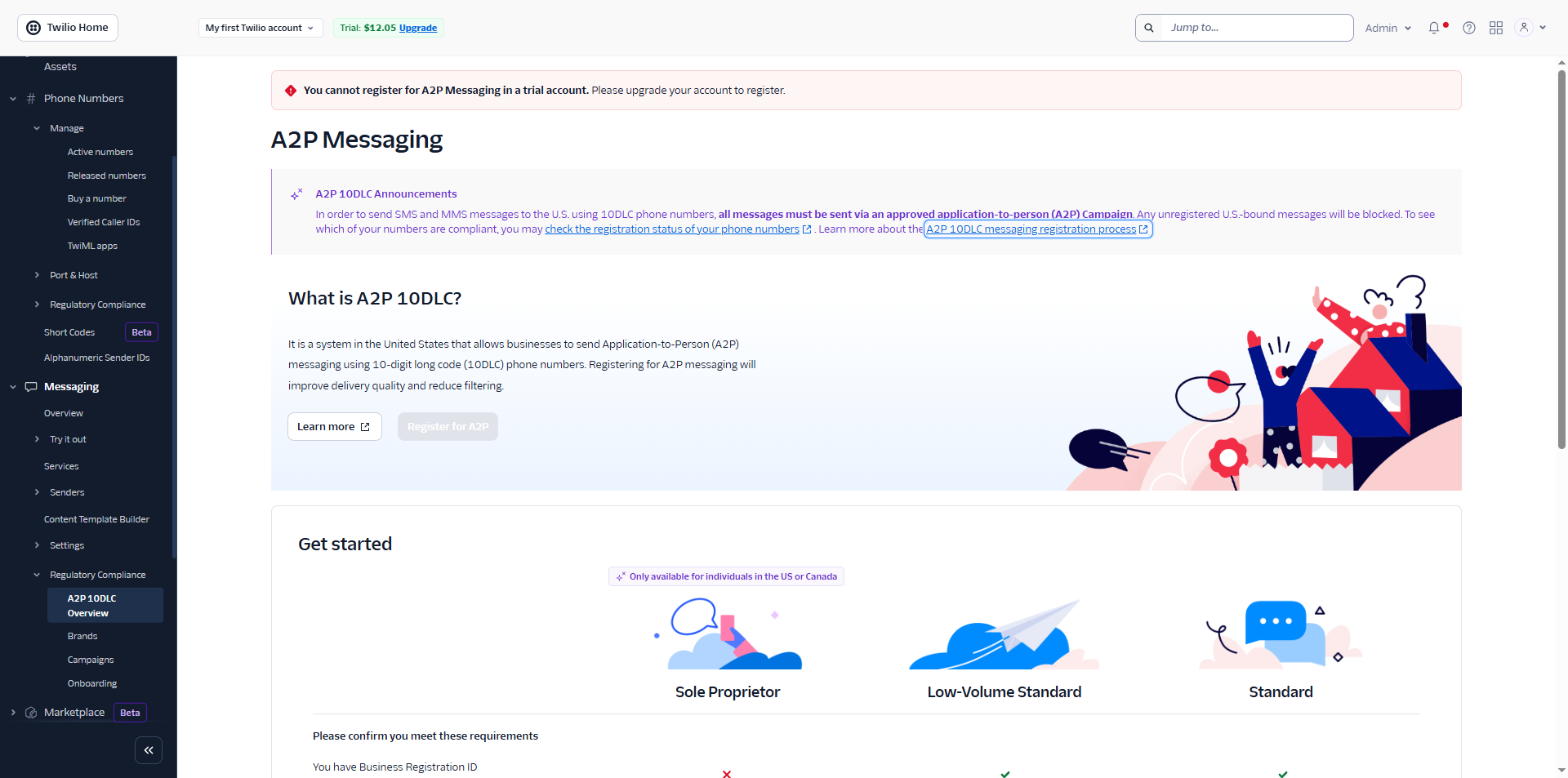Click the Twilio Home button
Screen dimensions: 1568x778
(68, 28)
